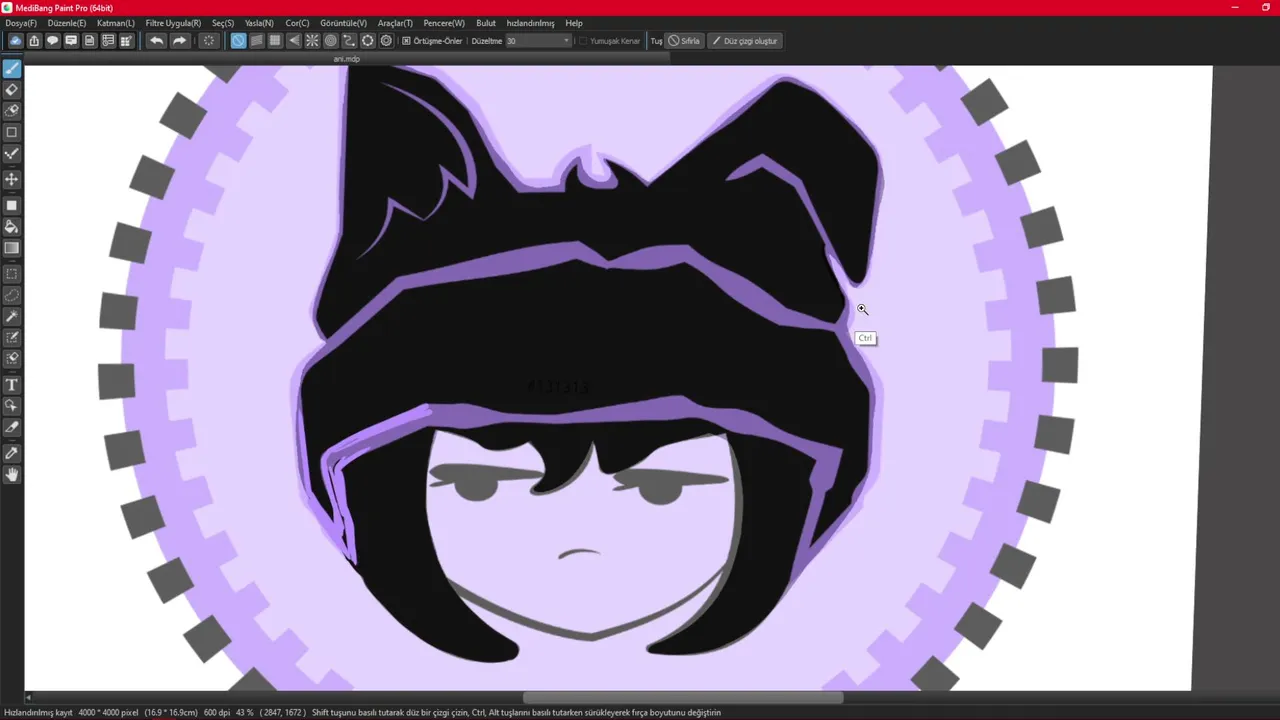The height and width of the screenshot is (720, 1280).
Task: Click the ellipse snap settings icon
Action: (x=368, y=41)
